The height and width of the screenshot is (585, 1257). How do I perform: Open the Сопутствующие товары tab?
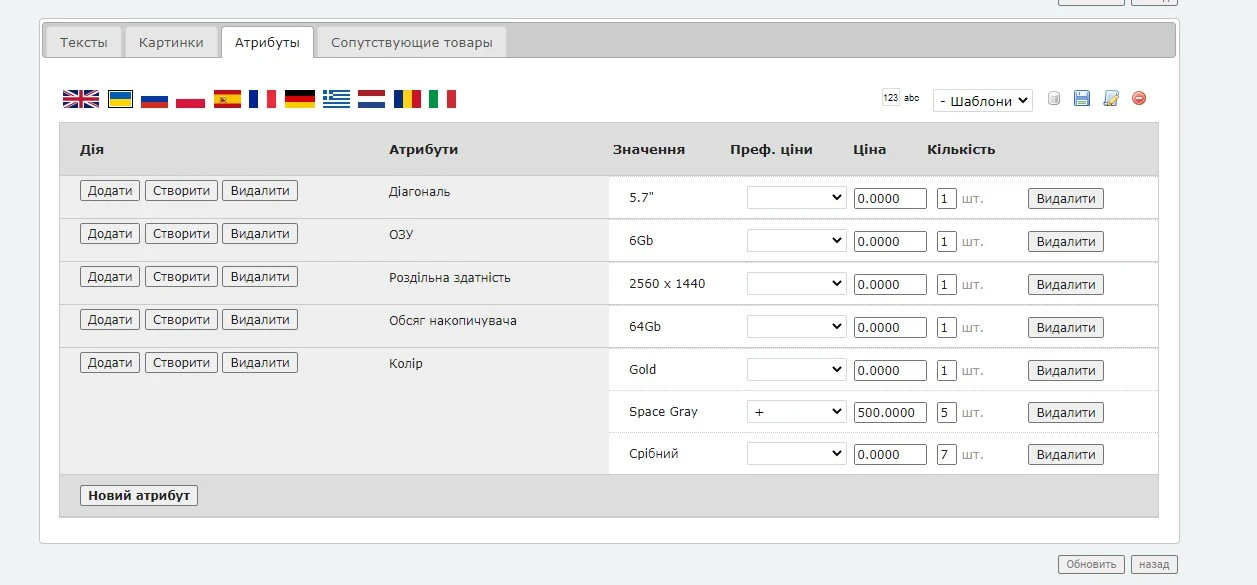point(411,43)
